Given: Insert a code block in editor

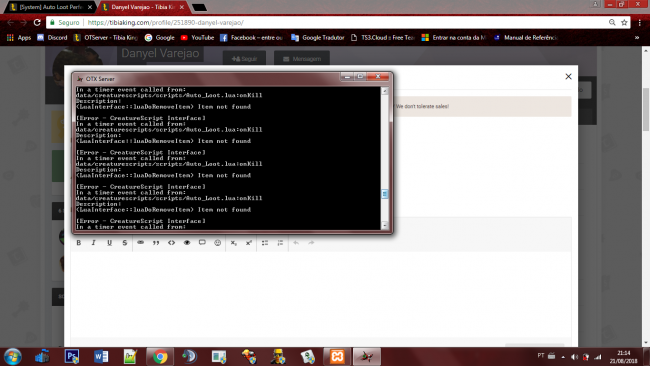Looking at the screenshot, I should tap(171, 243).
